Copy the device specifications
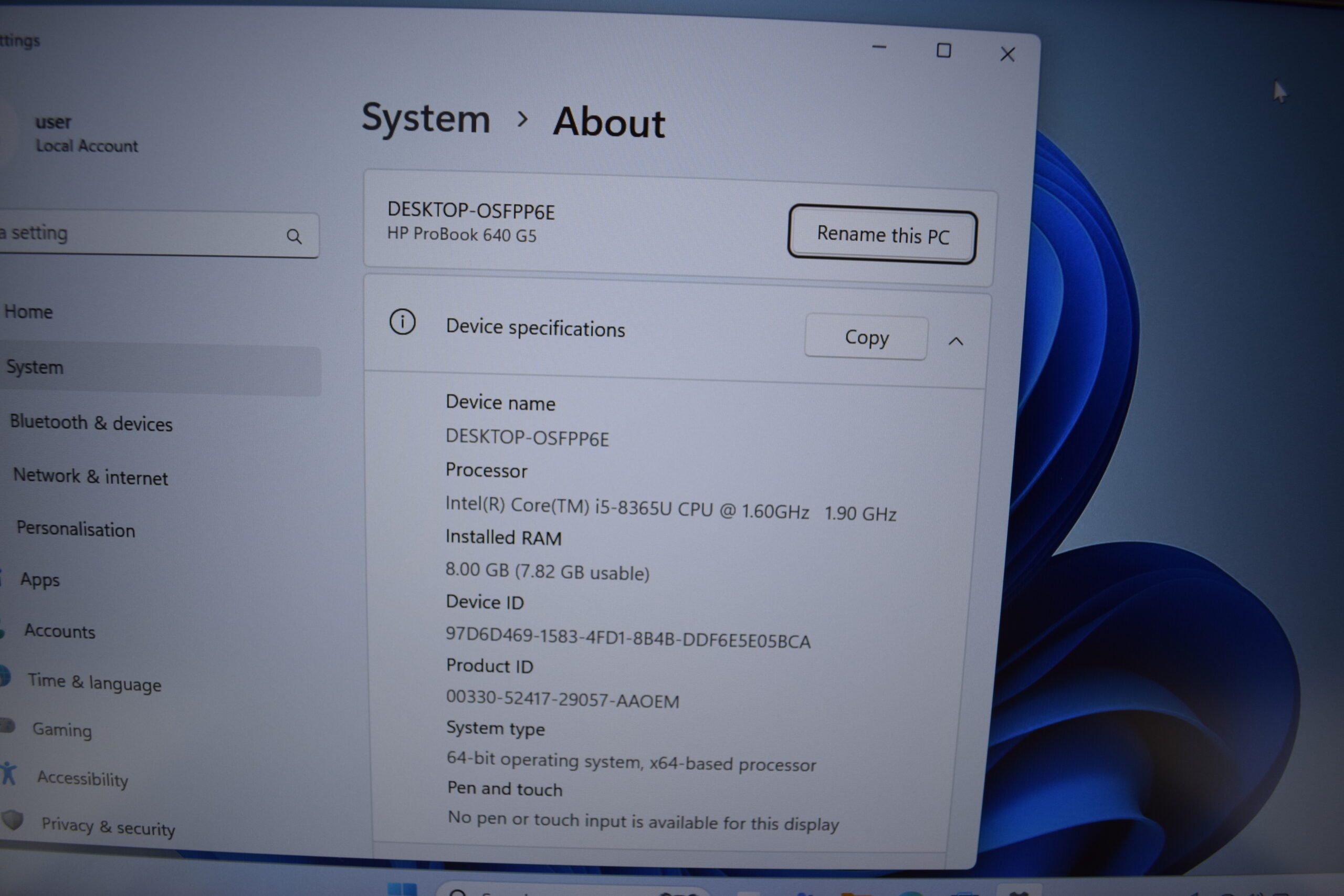The width and height of the screenshot is (1344, 896). coord(866,337)
